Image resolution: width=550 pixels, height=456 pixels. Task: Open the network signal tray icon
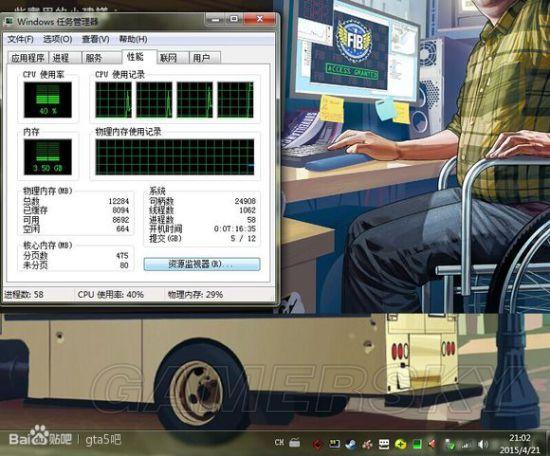tap(466, 445)
